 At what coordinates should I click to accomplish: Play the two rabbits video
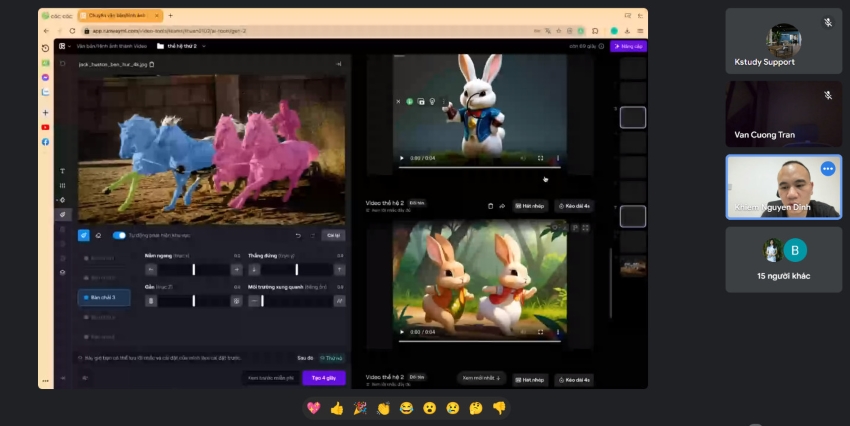402,331
